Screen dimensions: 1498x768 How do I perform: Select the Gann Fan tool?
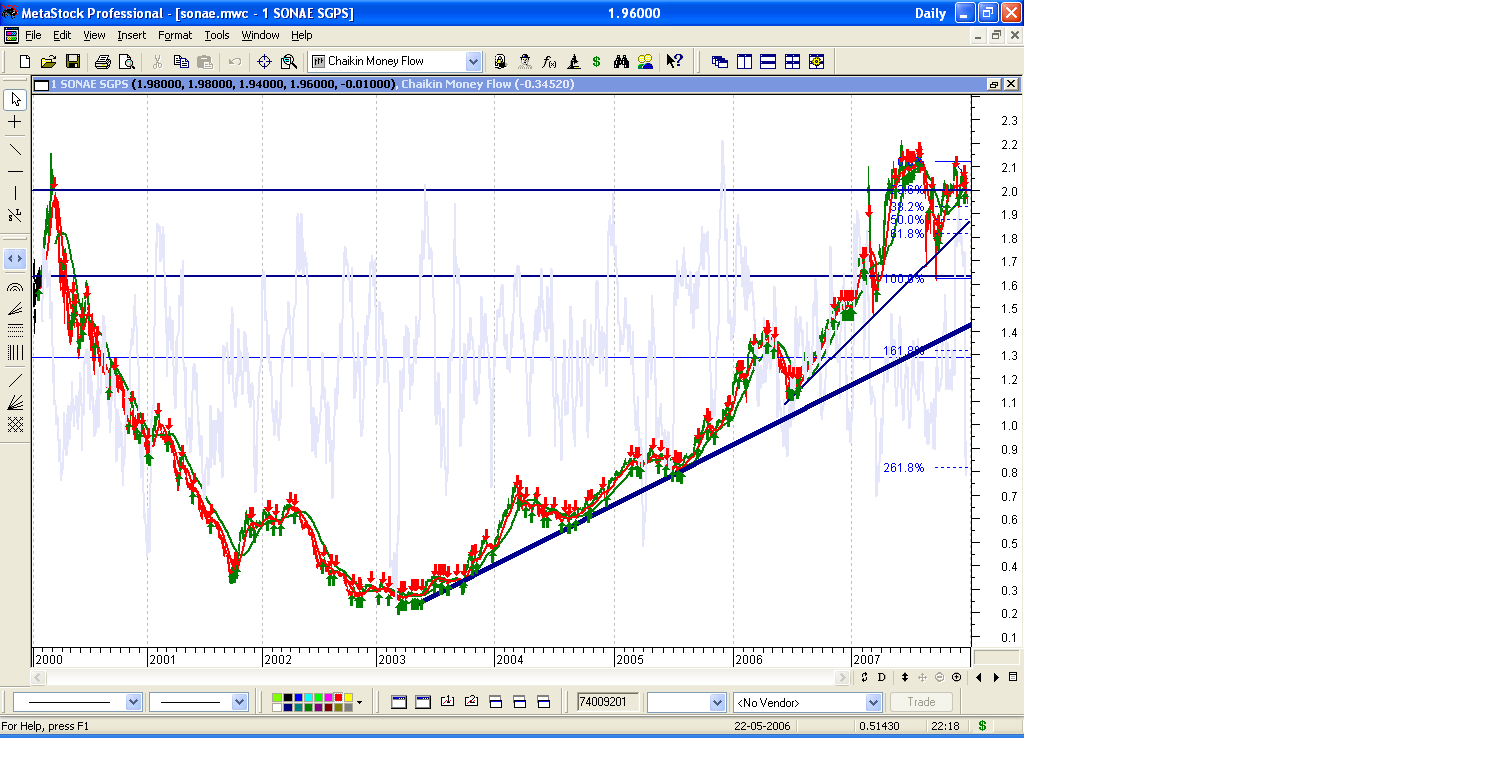coord(15,402)
